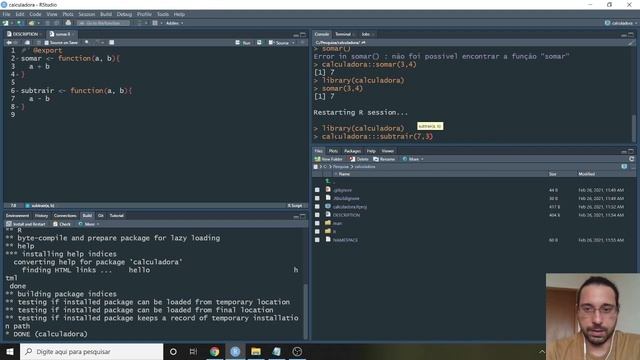Click the Windows taskbar search box
Image resolution: width=640 pixels, height=360 pixels.
point(91,351)
